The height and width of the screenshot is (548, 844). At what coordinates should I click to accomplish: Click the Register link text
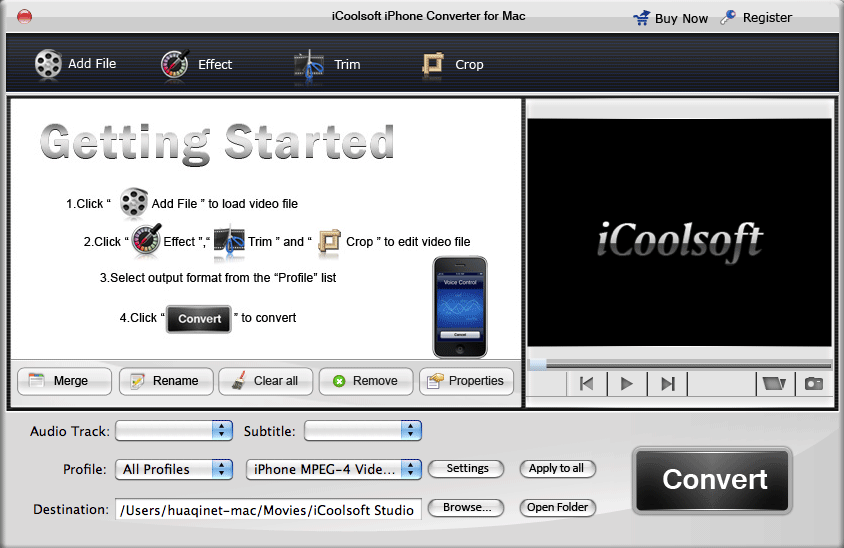click(767, 18)
